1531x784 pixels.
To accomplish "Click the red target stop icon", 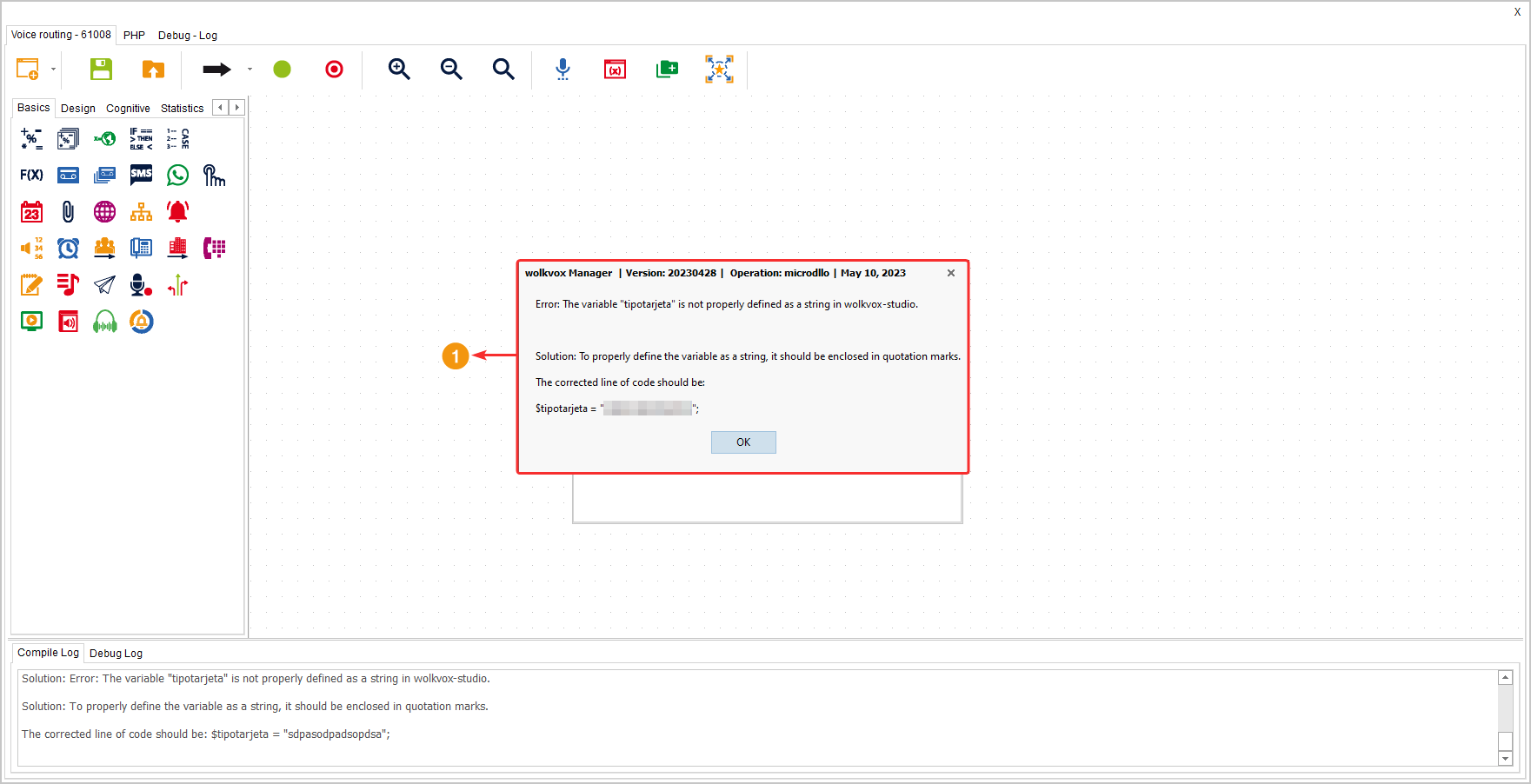I will (x=334, y=69).
